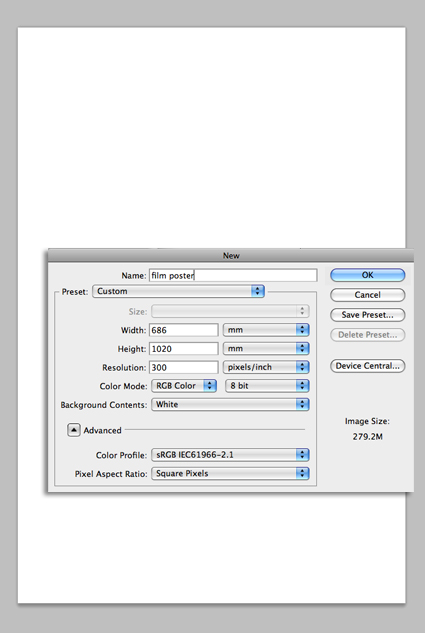Image resolution: width=425 pixels, height=633 pixels.
Task: Open the sRGB Color Profile dropdown
Action: (x=230, y=455)
